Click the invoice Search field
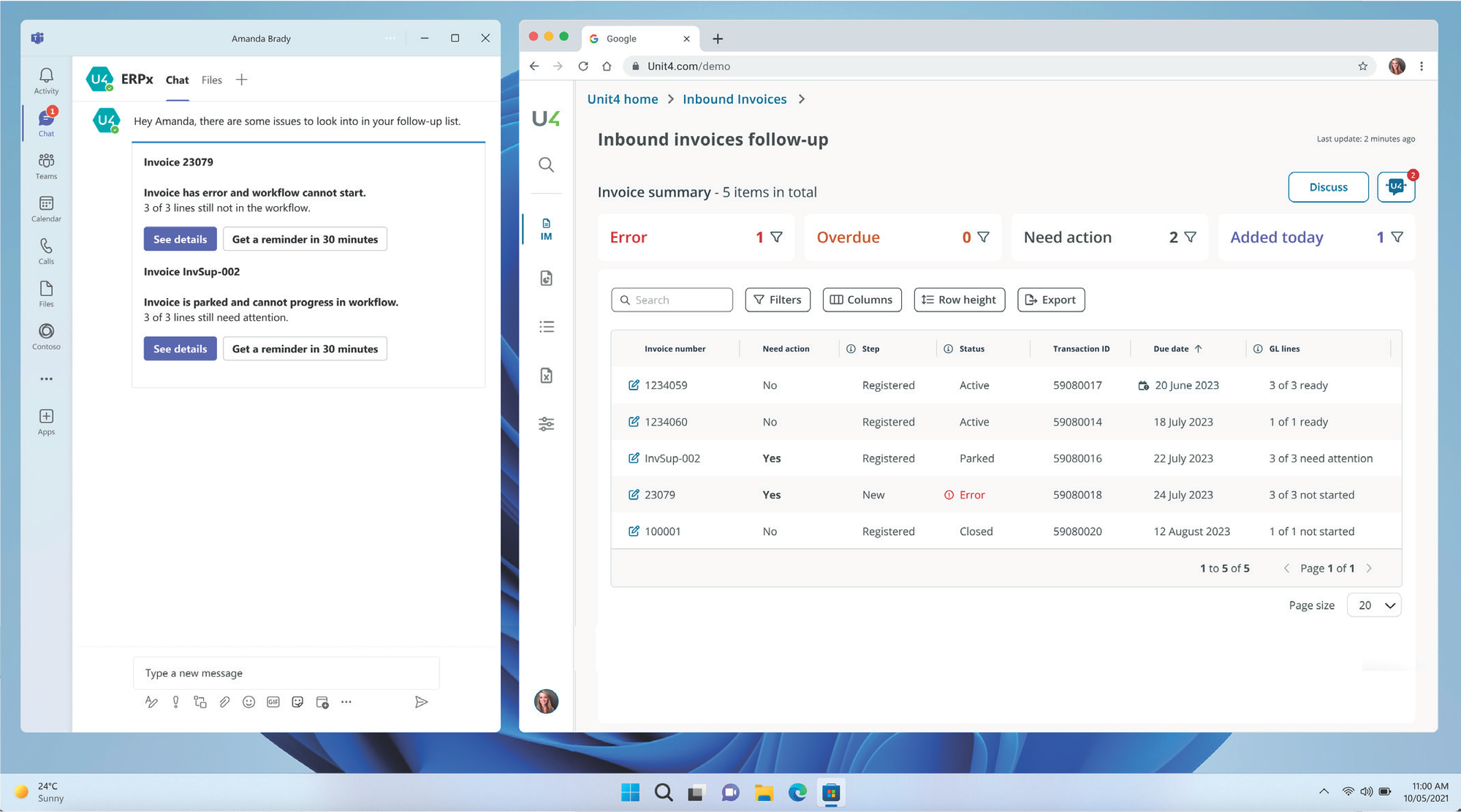1461x812 pixels. pyautogui.click(x=672, y=300)
